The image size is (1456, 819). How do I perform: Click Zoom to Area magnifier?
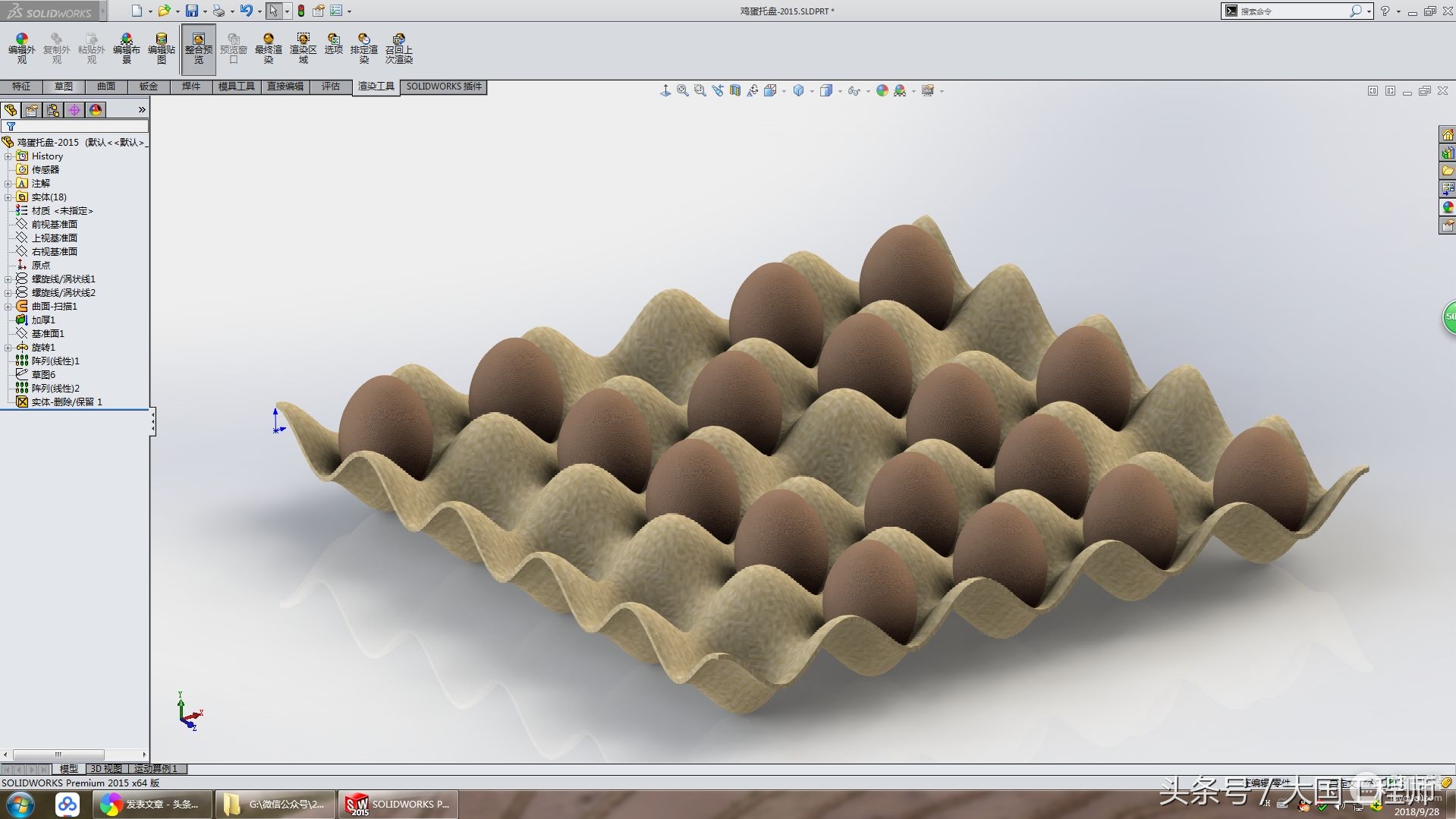click(x=700, y=90)
